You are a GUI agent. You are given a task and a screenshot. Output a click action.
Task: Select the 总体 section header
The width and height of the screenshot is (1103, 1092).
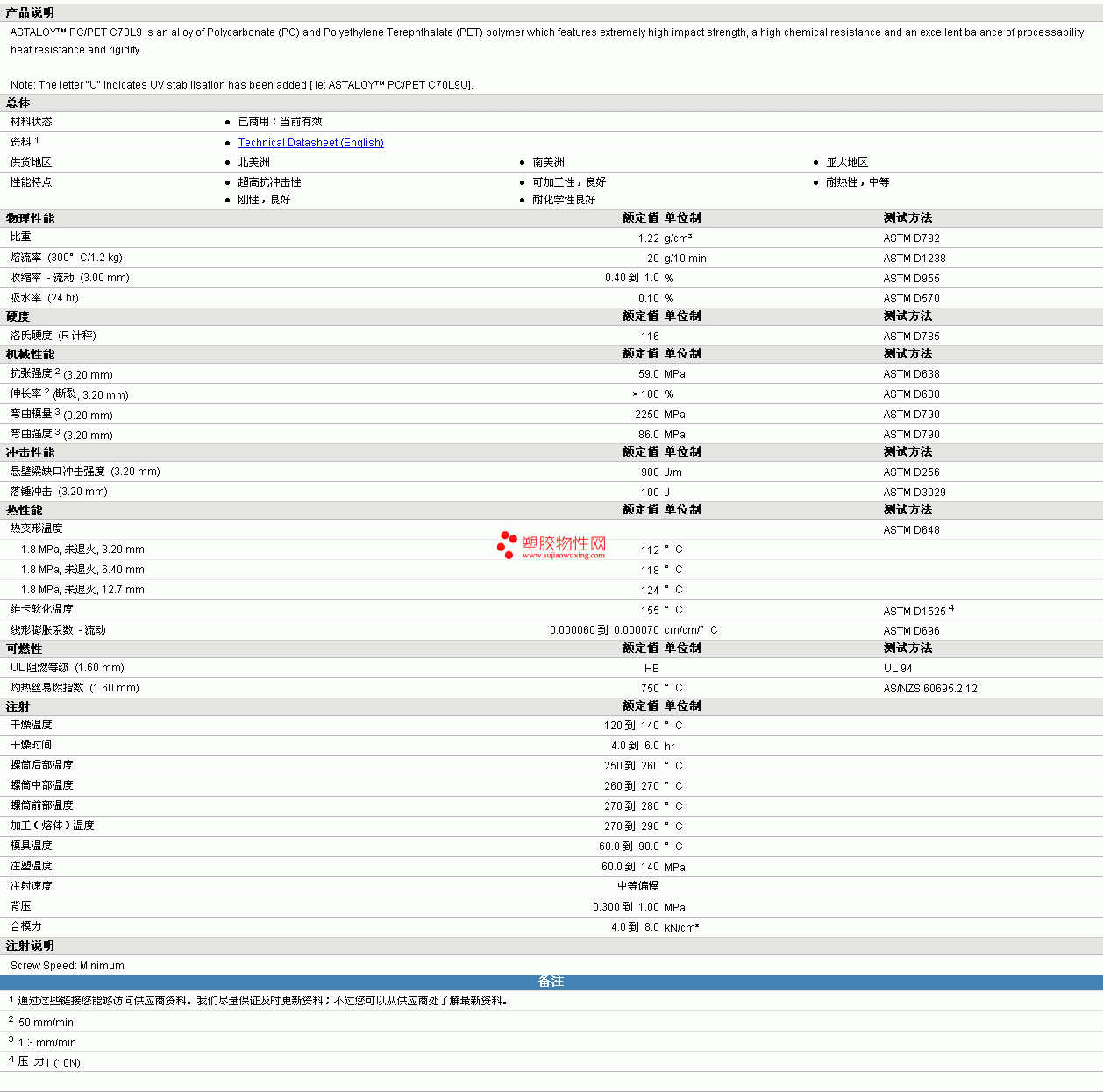pyautogui.click(x=18, y=103)
